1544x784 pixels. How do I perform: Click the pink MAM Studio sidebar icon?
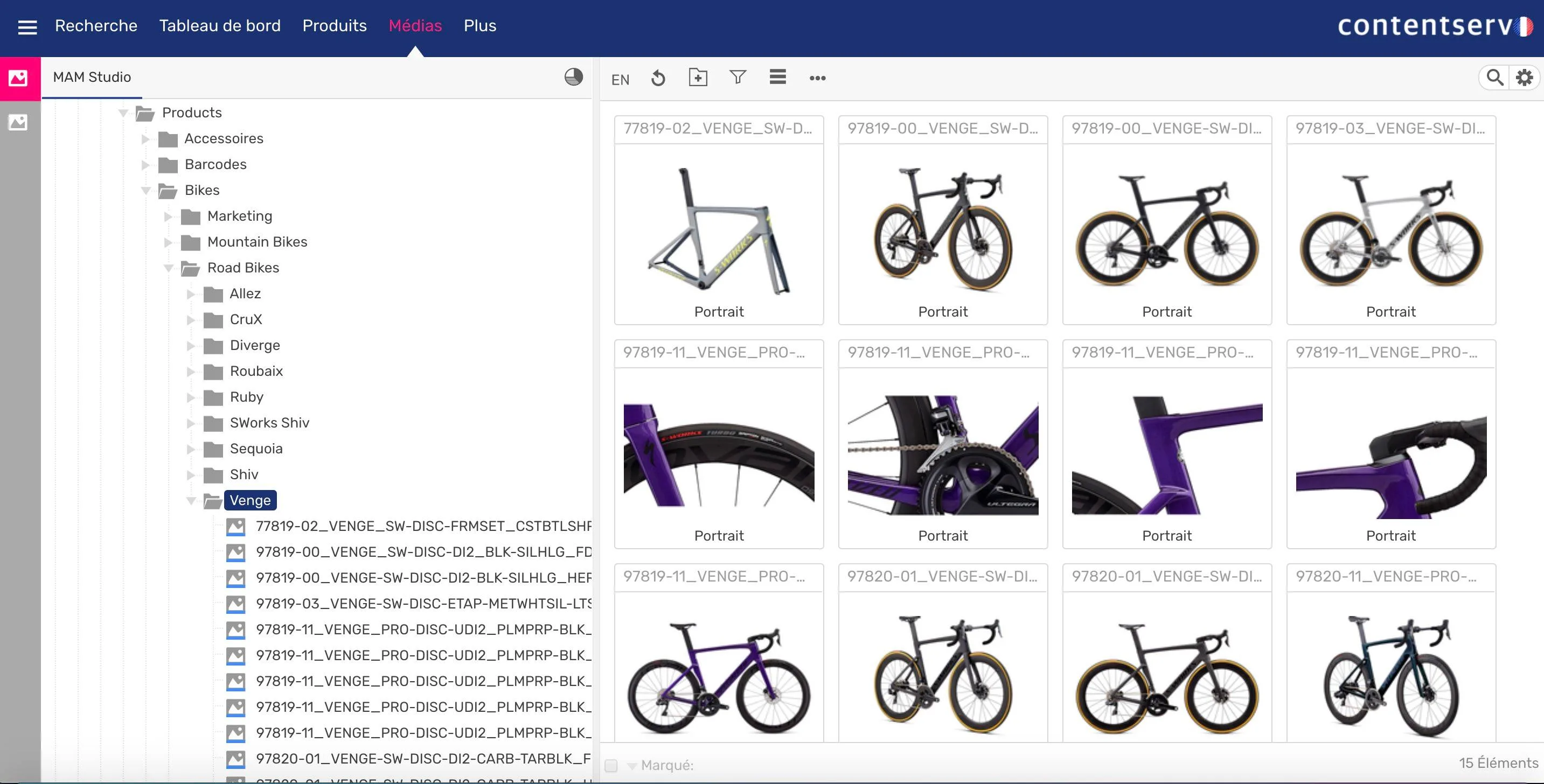18,78
